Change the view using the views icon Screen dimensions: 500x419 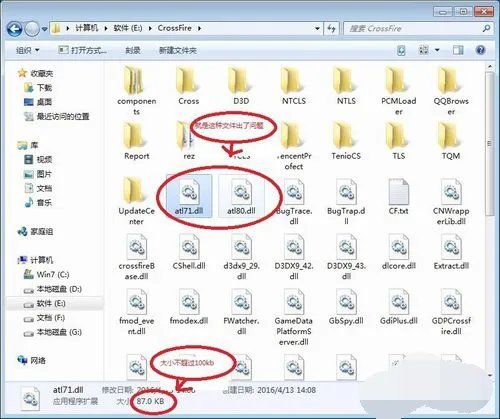[x=423, y=50]
